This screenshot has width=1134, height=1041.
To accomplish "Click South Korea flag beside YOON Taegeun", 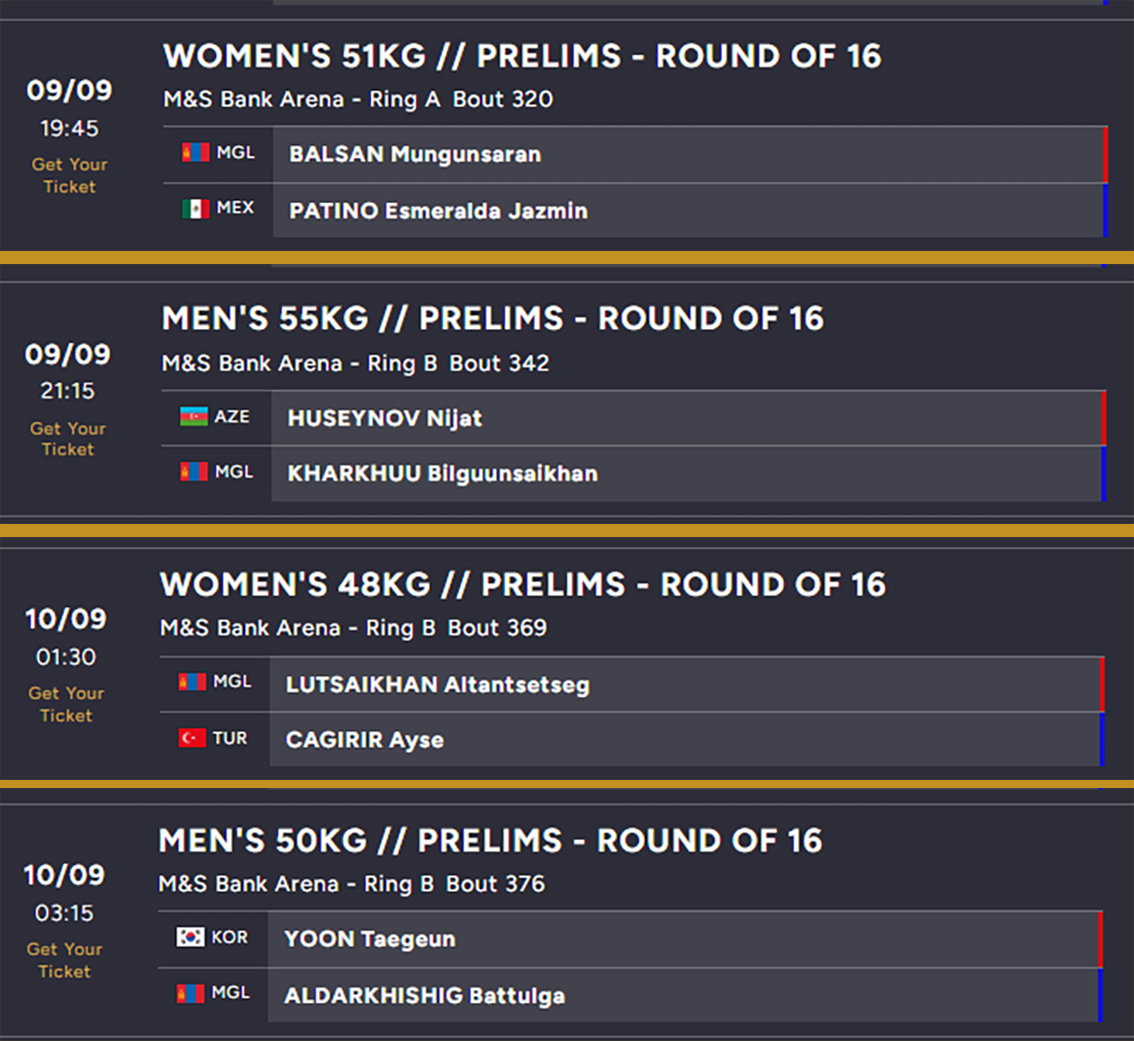I will coord(190,938).
